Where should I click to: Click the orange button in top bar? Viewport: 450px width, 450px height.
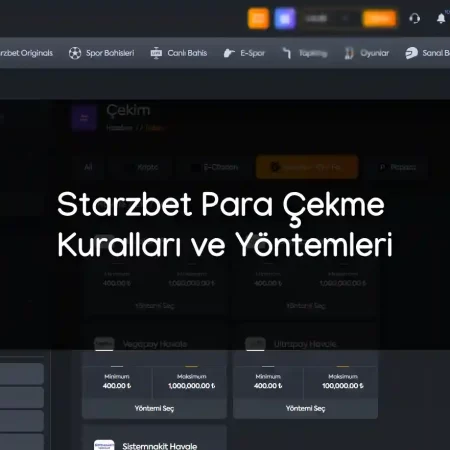coord(379,19)
